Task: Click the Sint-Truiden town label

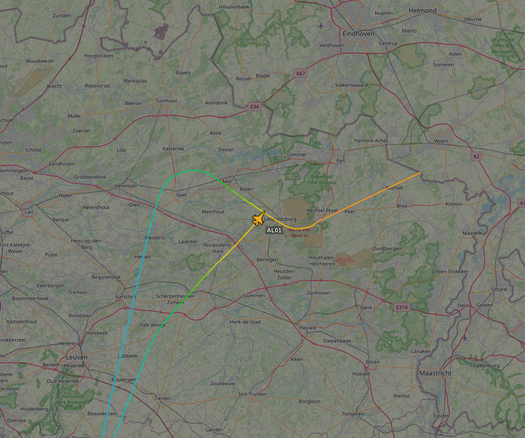Action: click(252, 394)
